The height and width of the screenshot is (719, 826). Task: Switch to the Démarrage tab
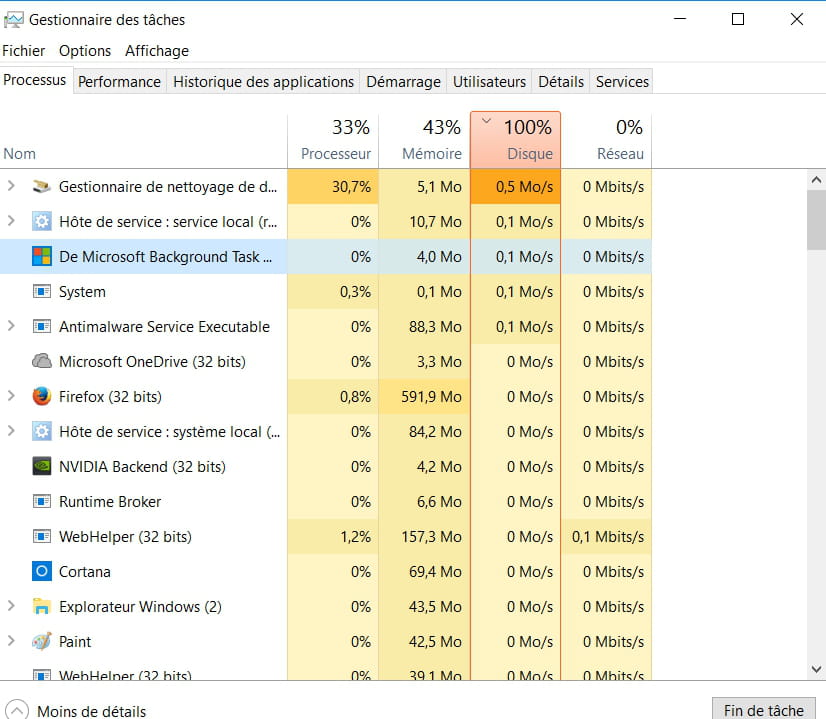[x=403, y=82]
